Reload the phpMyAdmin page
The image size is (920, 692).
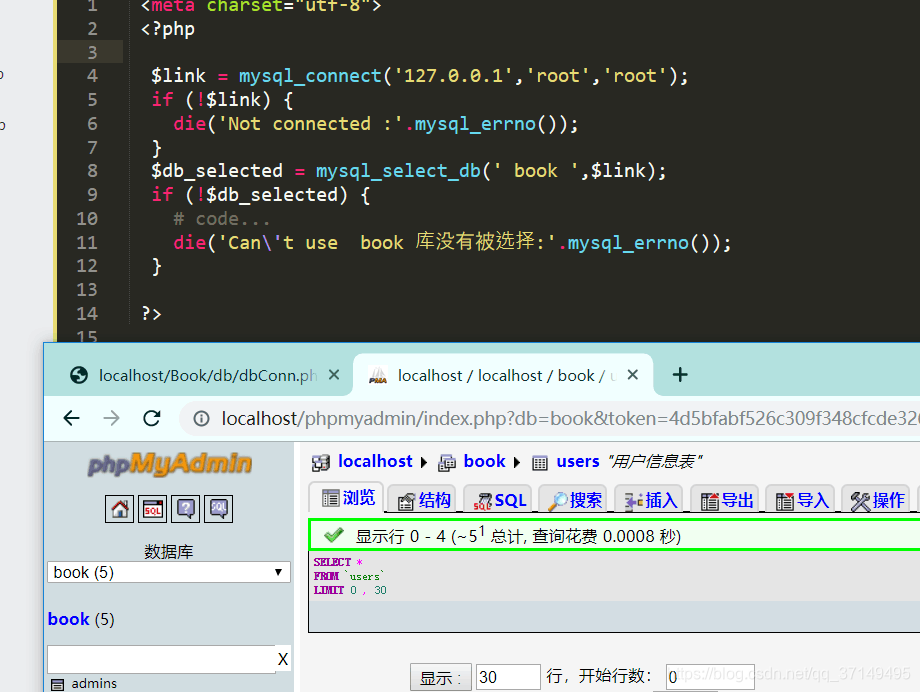click(152, 418)
